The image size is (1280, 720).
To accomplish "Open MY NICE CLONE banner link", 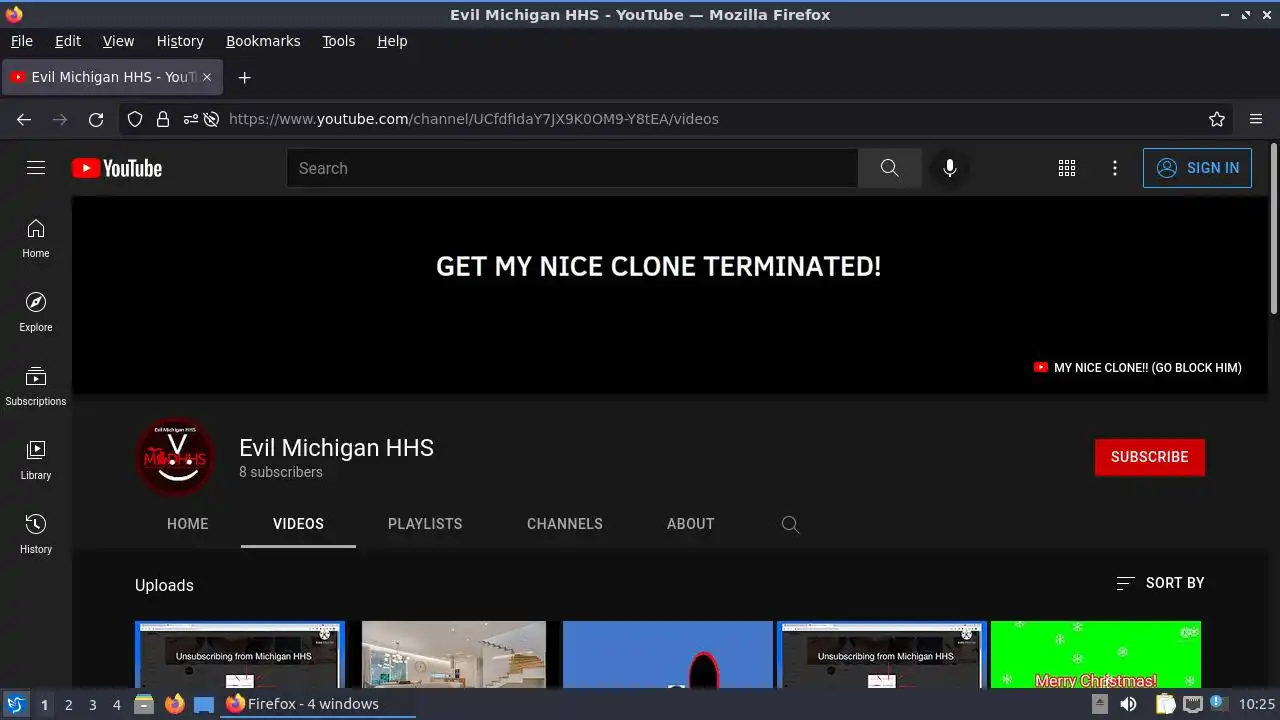I will click(x=1138, y=368).
